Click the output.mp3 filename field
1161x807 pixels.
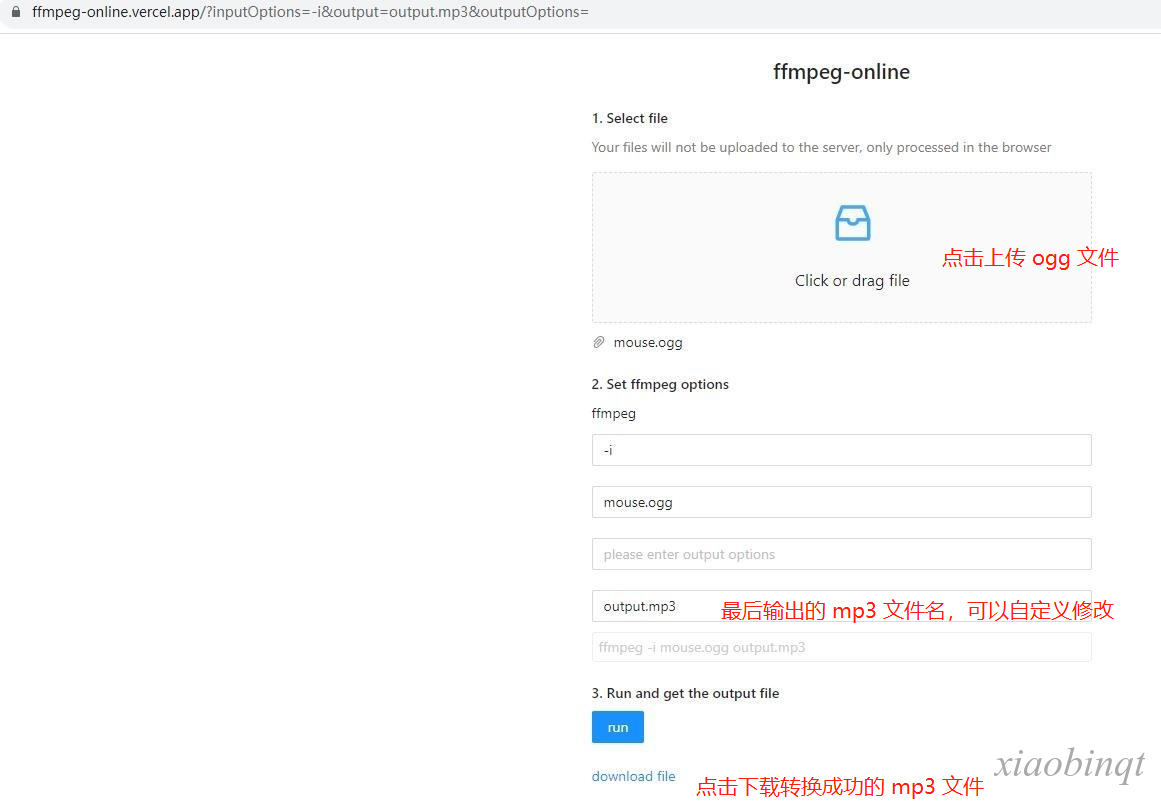841,606
